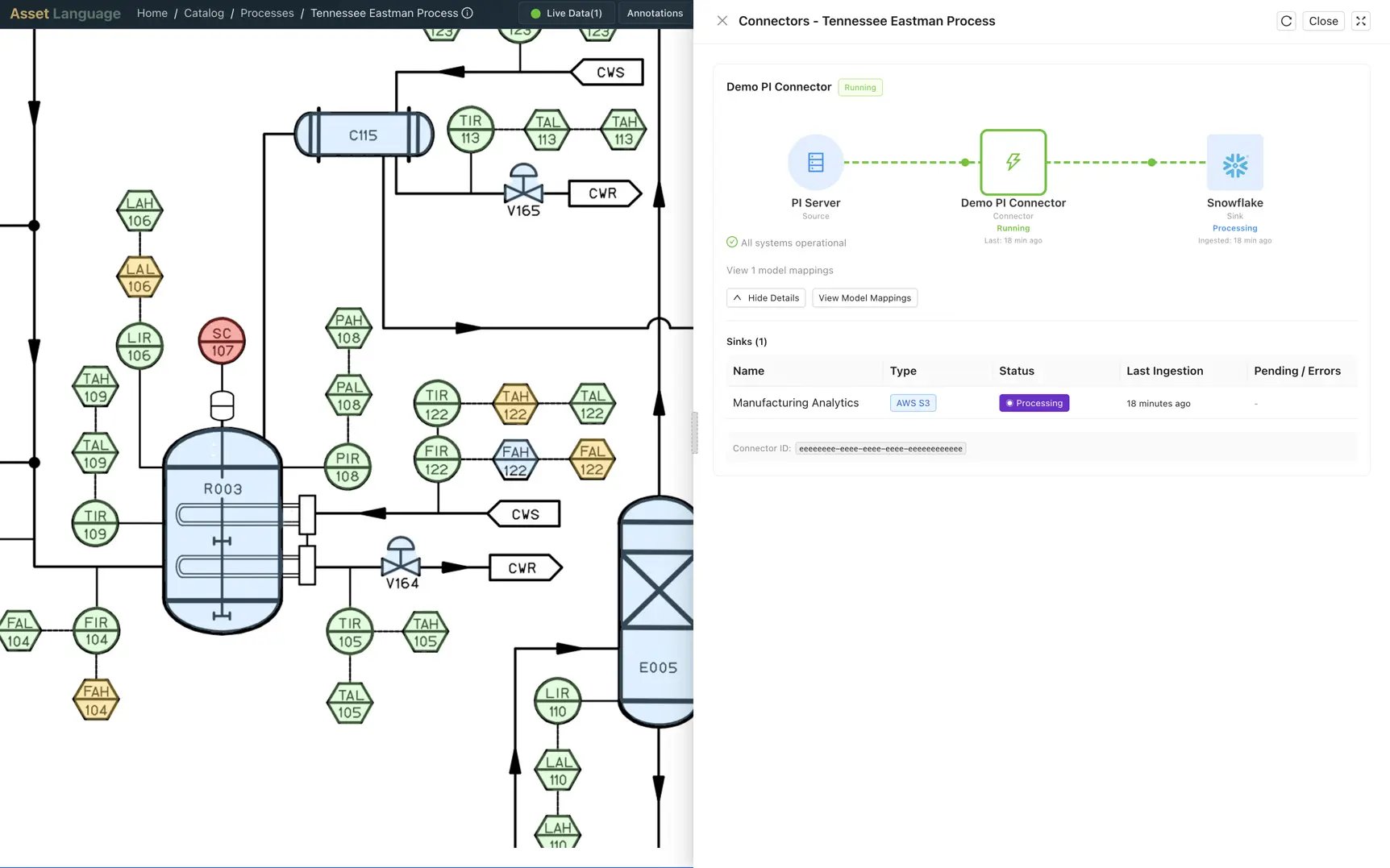Viewport: 1390px width, 868px height.
Task: Expand panel to fullscreen via expand icon
Action: 1360,20
